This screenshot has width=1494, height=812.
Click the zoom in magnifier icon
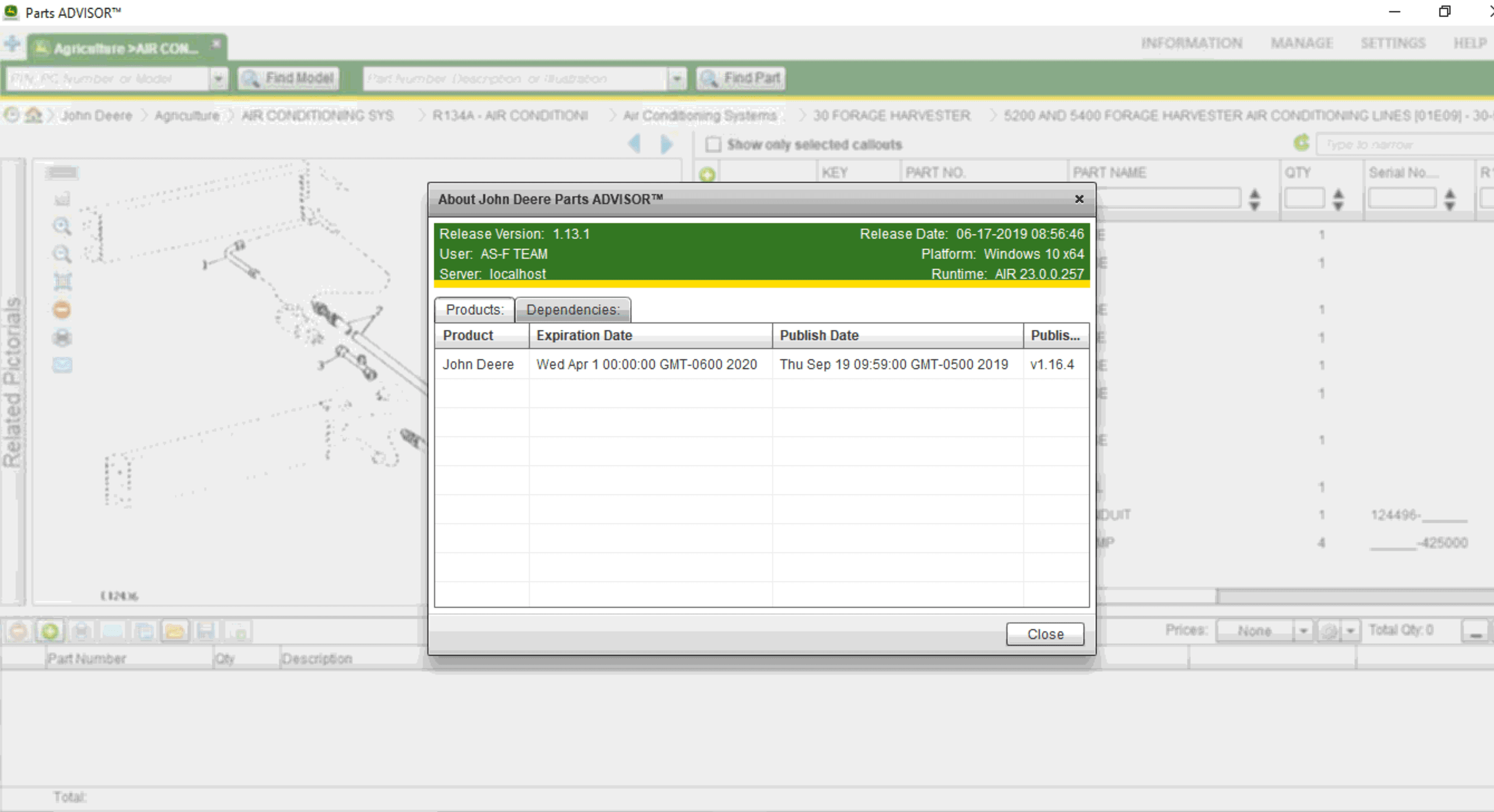(x=61, y=225)
